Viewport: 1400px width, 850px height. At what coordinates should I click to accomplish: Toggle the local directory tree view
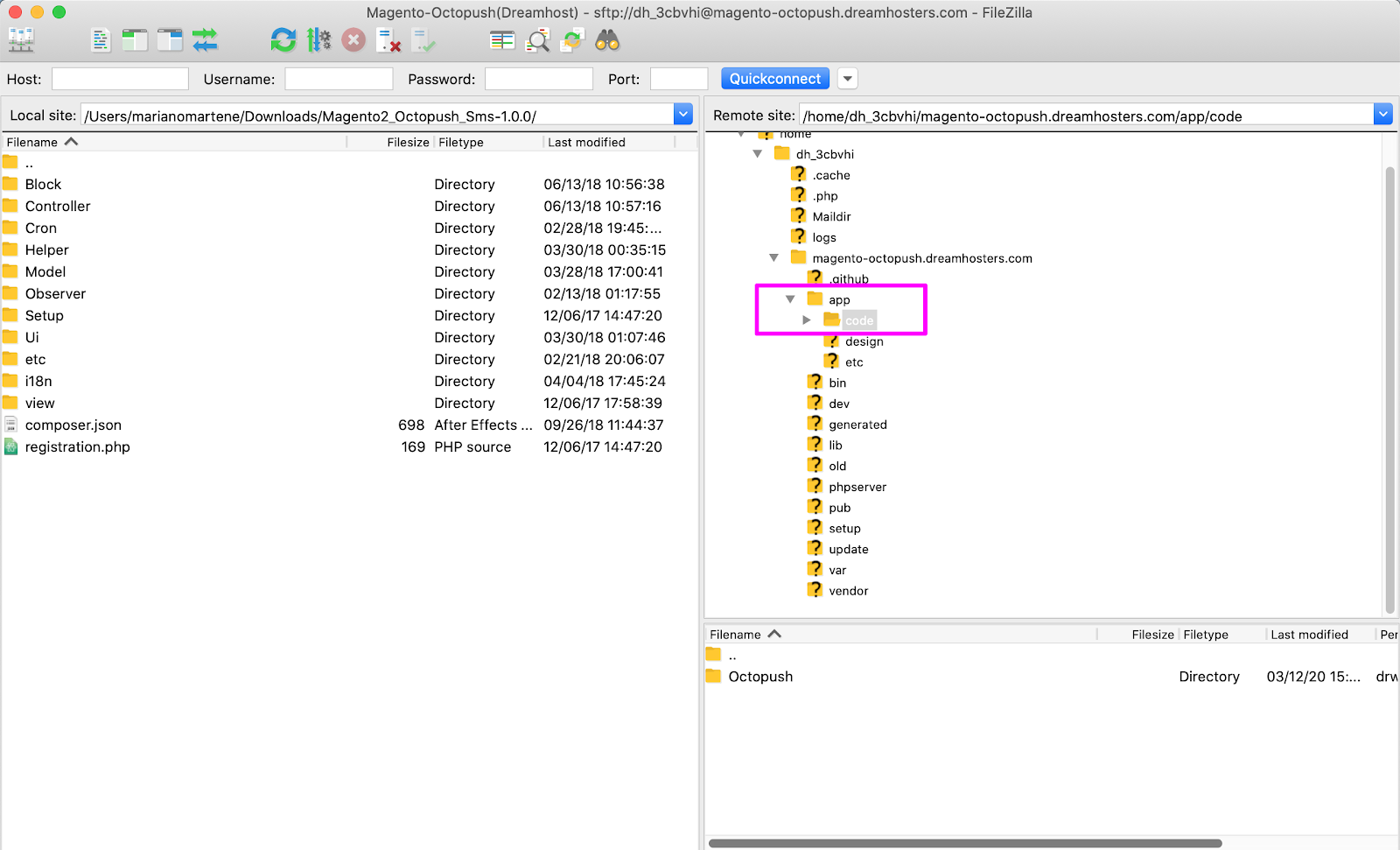pyautogui.click(x=135, y=40)
